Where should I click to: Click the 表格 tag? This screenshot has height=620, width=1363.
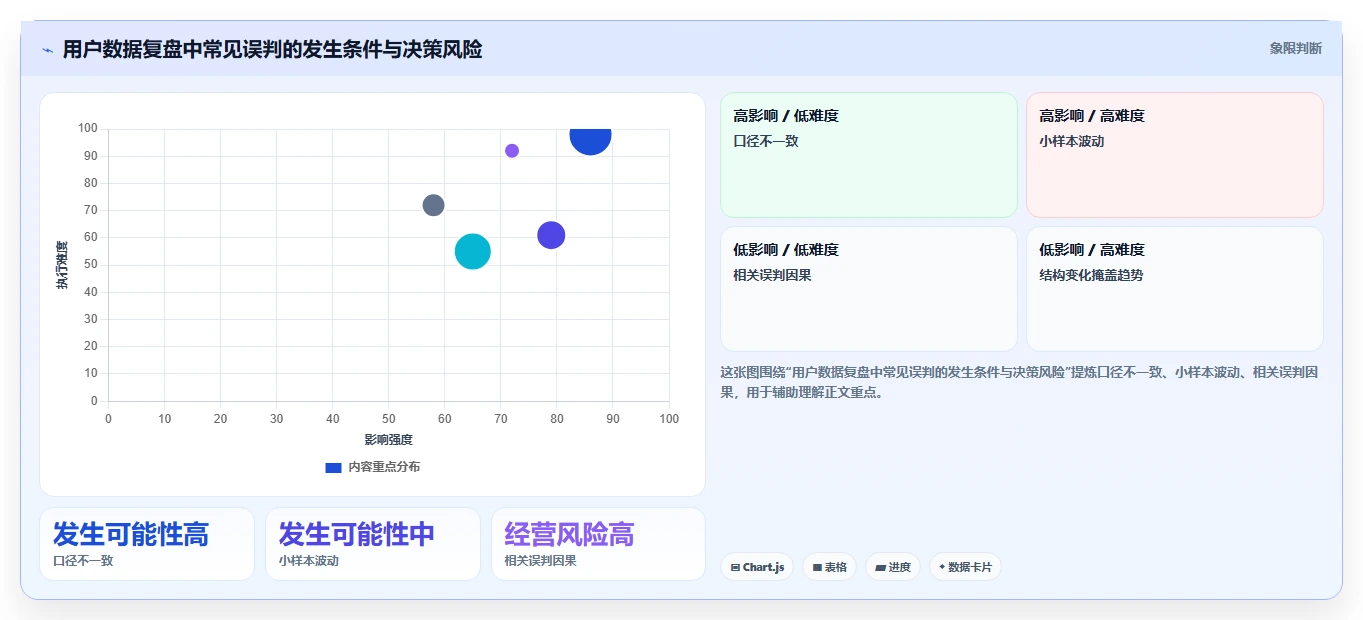pyautogui.click(x=829, y=567)
